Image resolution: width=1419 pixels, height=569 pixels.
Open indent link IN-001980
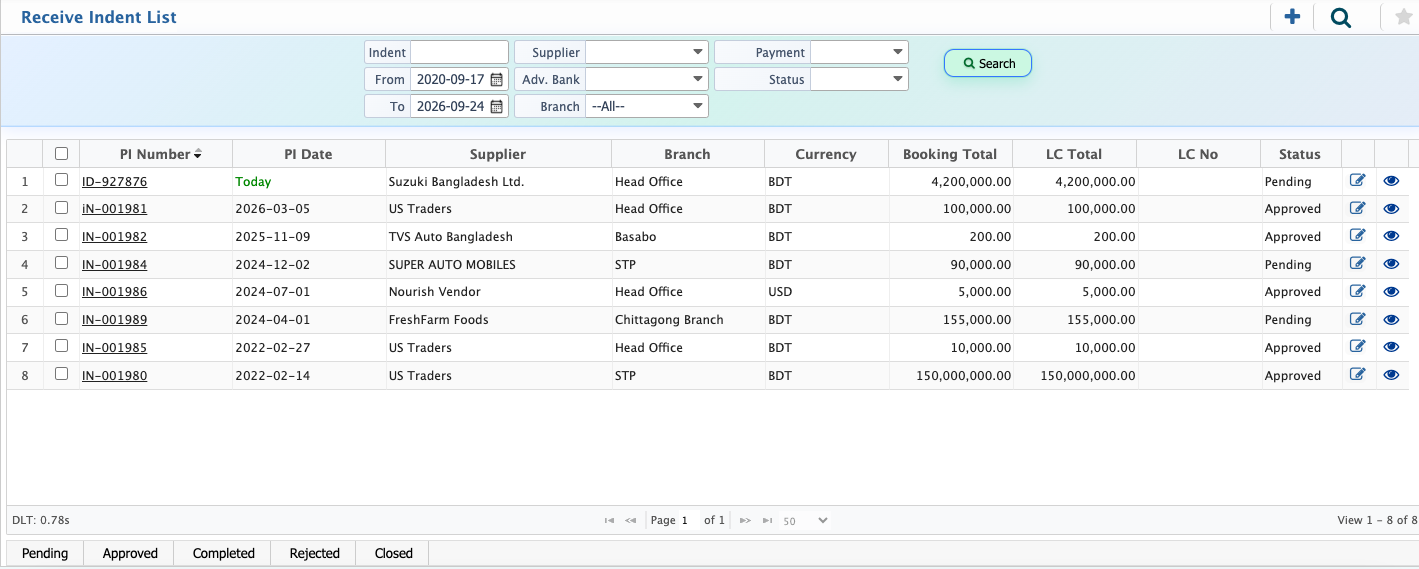coord(114,376)
